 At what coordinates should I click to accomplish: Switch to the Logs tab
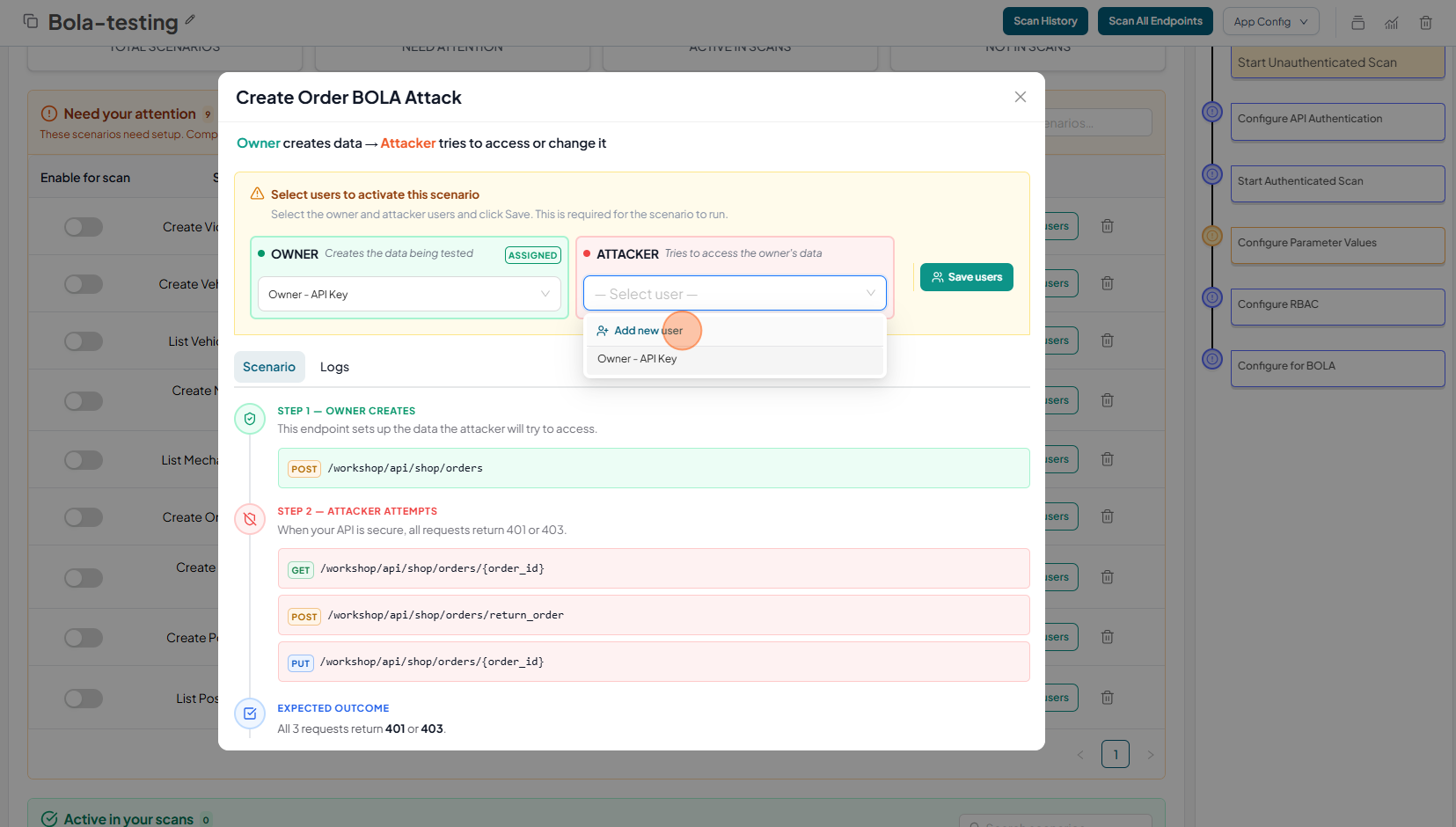coord(334,367)
